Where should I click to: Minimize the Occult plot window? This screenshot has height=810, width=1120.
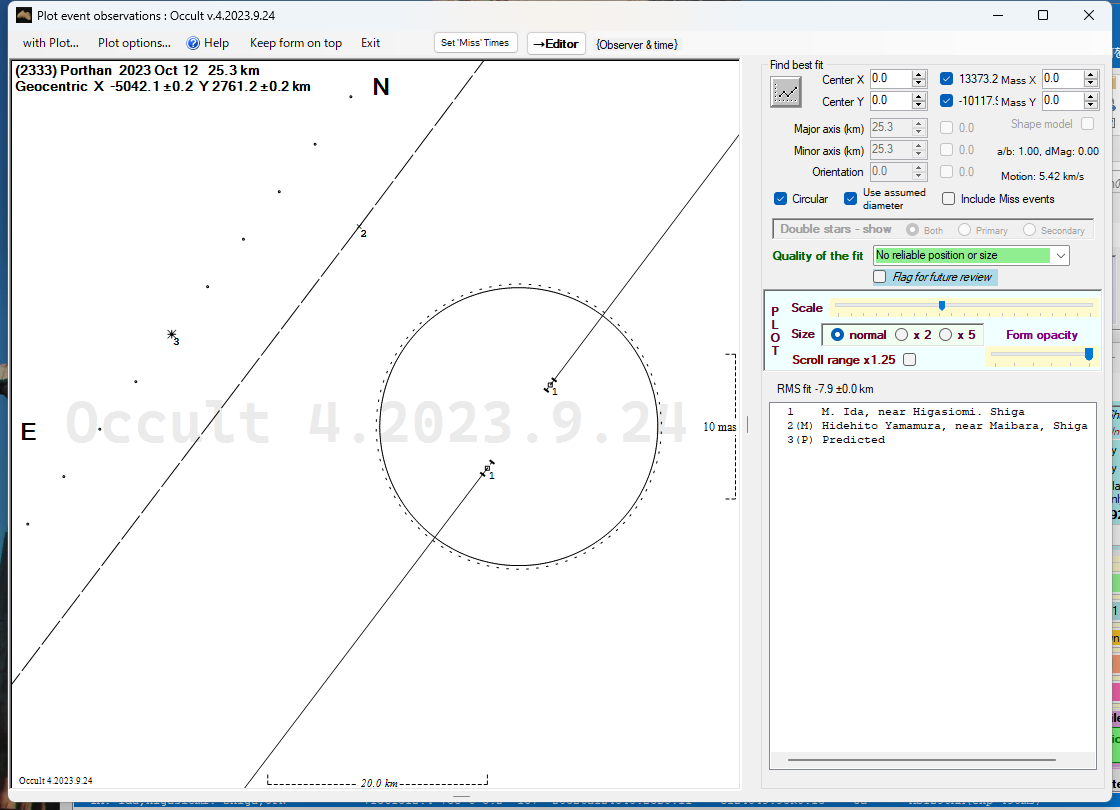996,15
